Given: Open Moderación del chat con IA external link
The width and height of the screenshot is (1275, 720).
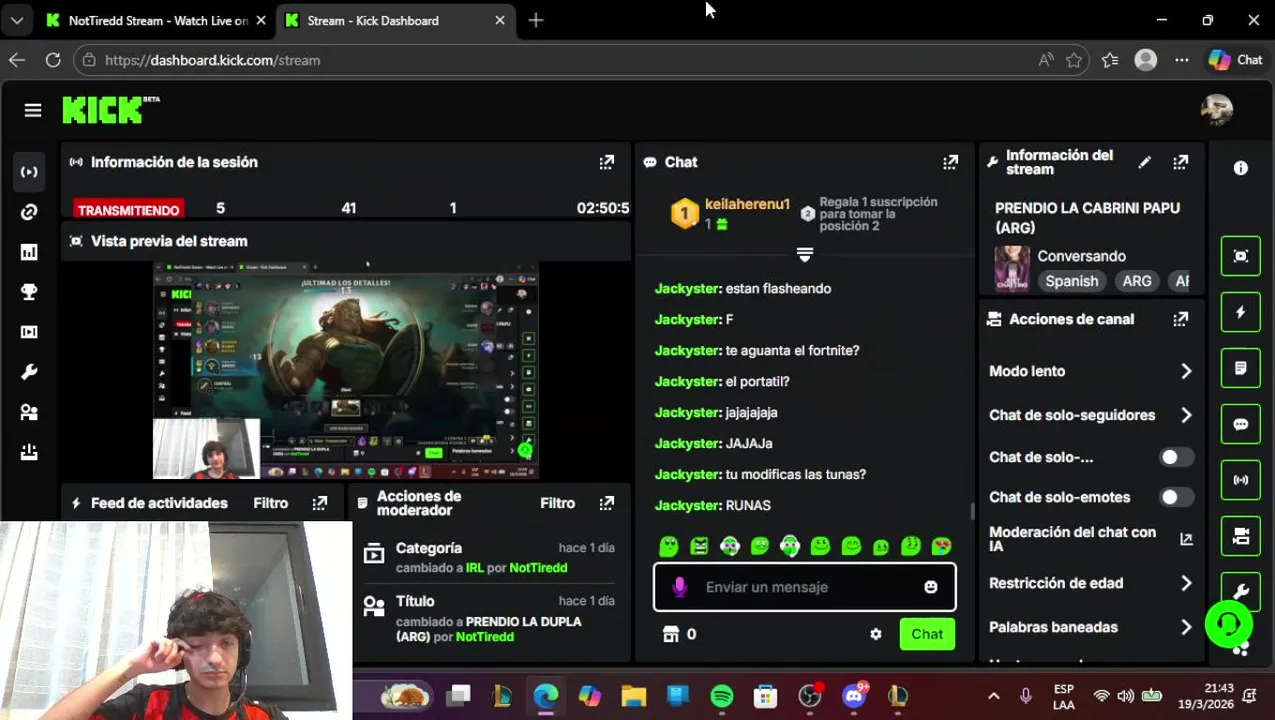Looking at the screenshot, I should click(x=1186, y=539).
